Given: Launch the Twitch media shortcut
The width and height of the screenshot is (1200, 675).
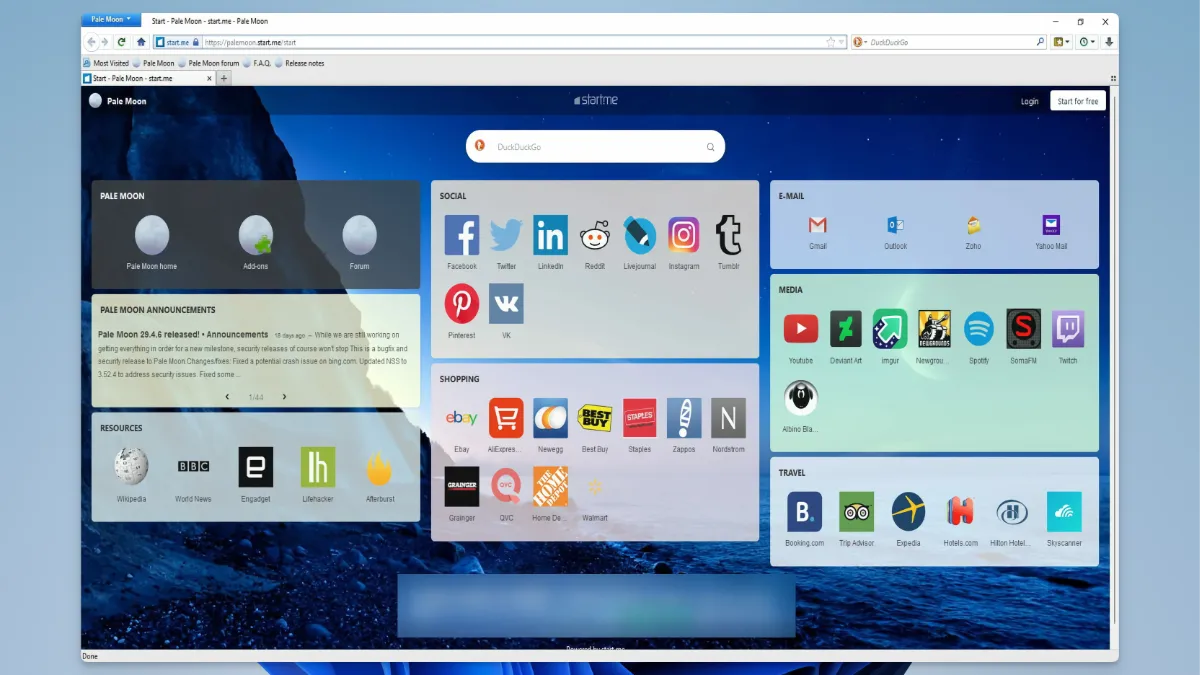Looking at the screenshot, I should tap(1068, 329).
